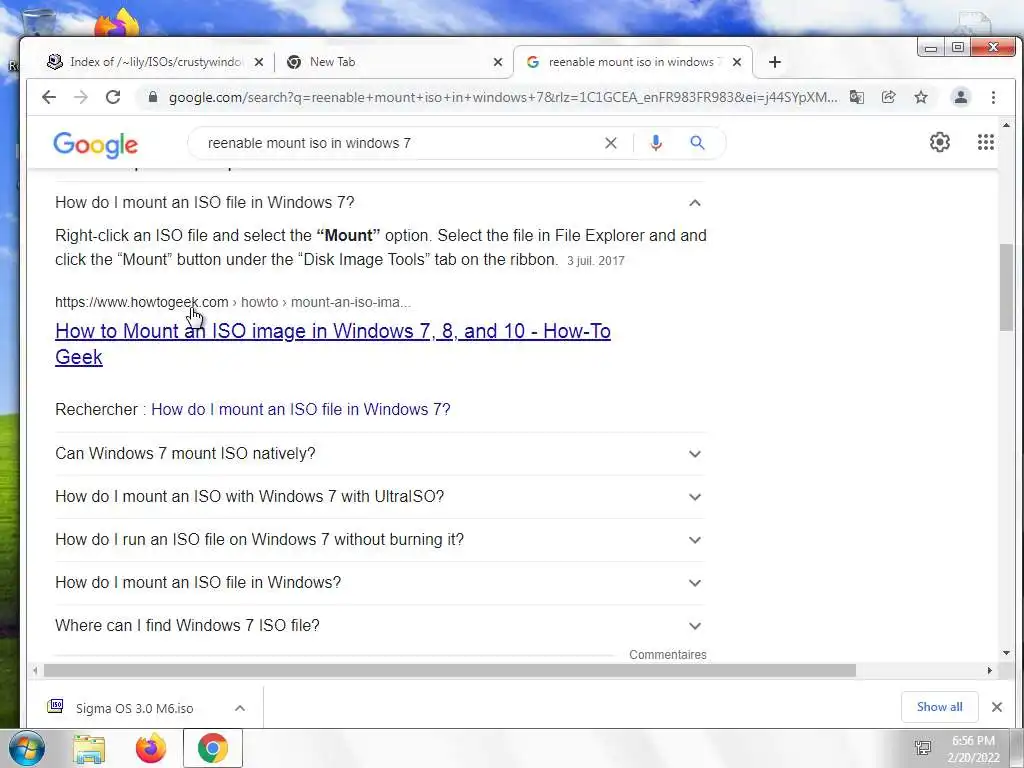Image resolution: width=1024 pixels, height=768 pixels.
Task: Go back to previous page
Action: pyautogui.click(x=49, y=97)
